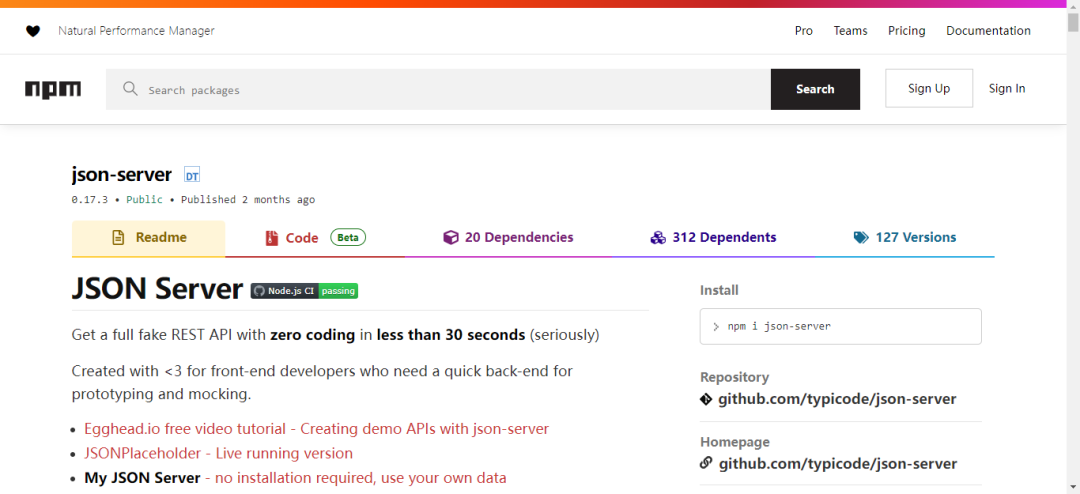The height and width of the screenshot is (494, 1080).
Task: Click the json-server package title
Action: point(121,175)
